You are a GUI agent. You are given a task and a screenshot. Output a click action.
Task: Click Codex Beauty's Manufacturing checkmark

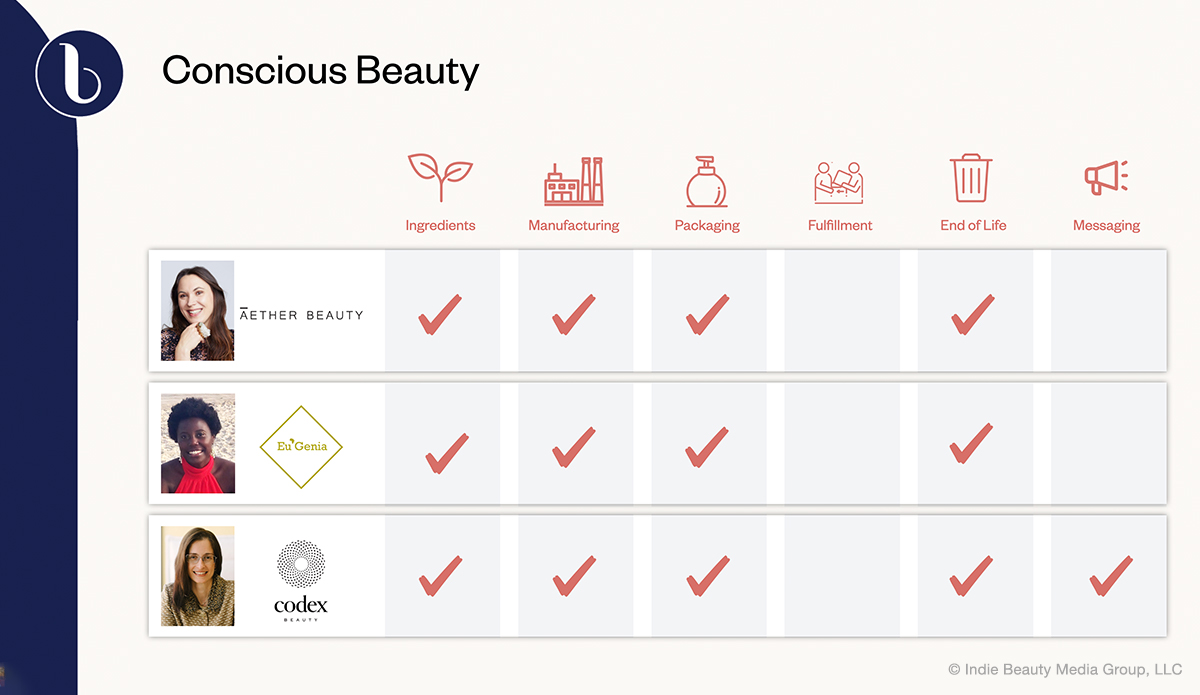[x=574, y=576]
